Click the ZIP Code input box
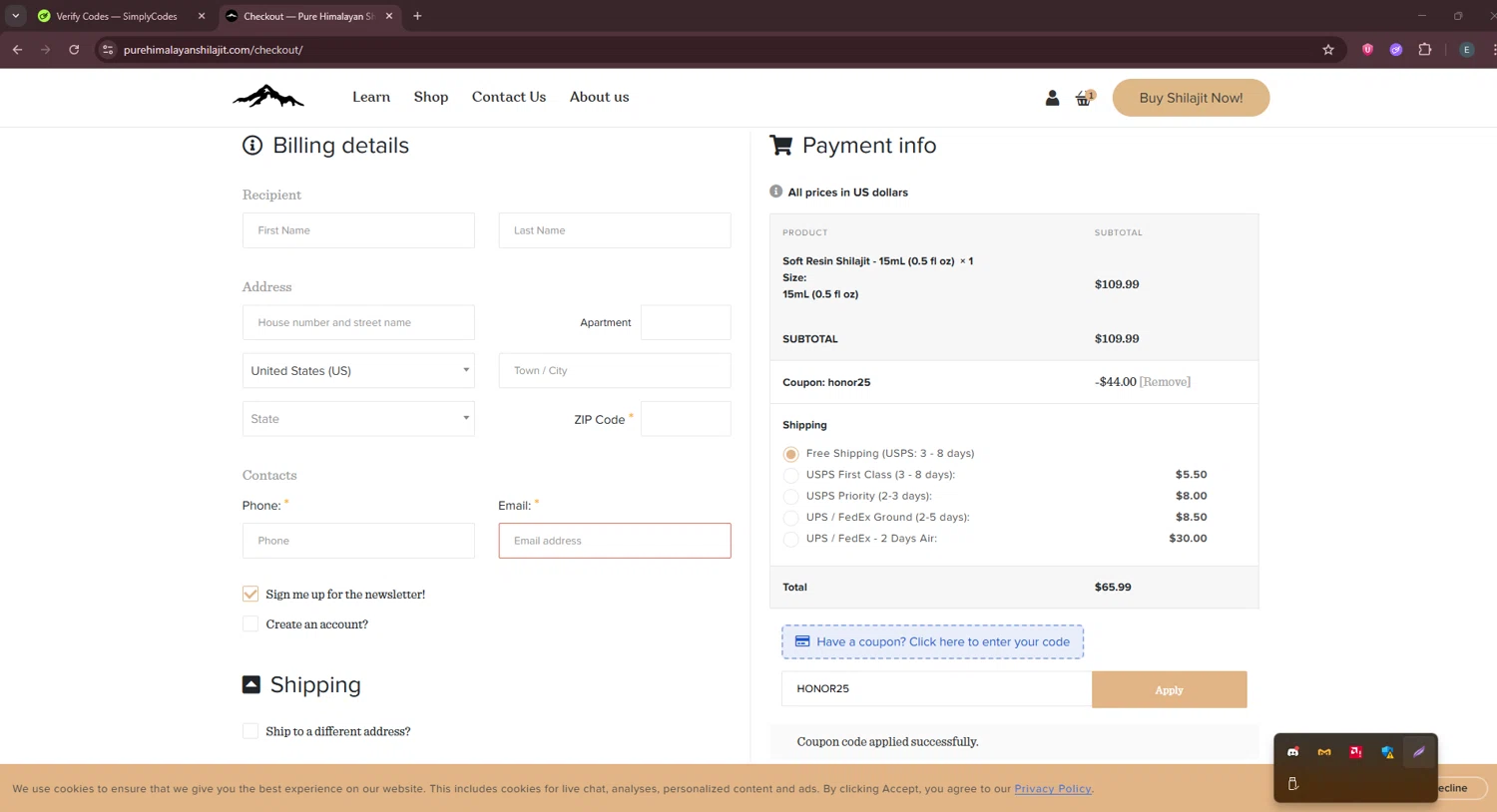This screenshot has width=1497, height=812. 686,419
